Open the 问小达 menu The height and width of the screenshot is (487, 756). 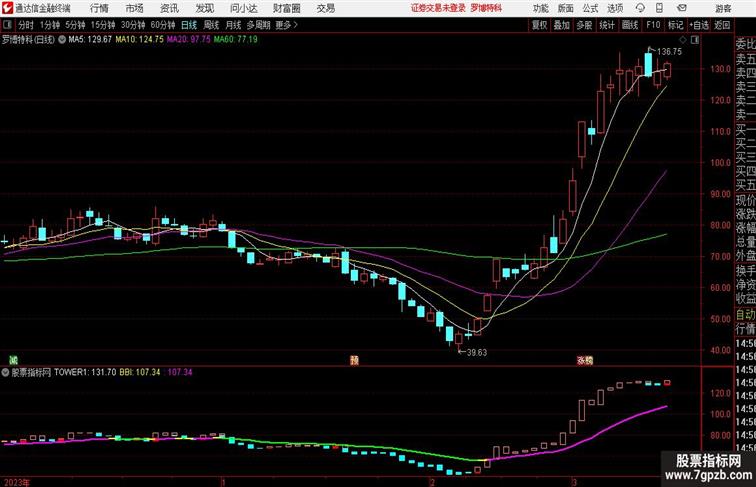pyautogui.click(x=243, y=8)
